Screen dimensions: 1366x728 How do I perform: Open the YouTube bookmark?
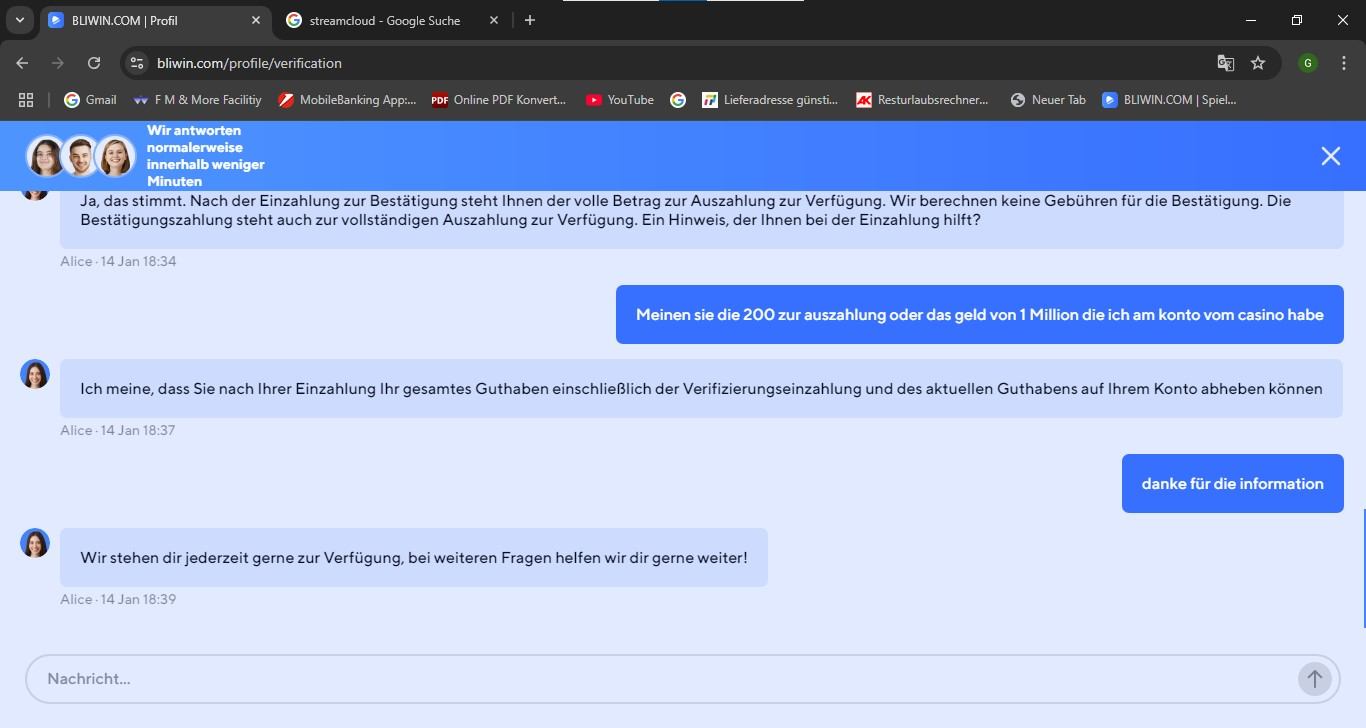pos(619,100)
